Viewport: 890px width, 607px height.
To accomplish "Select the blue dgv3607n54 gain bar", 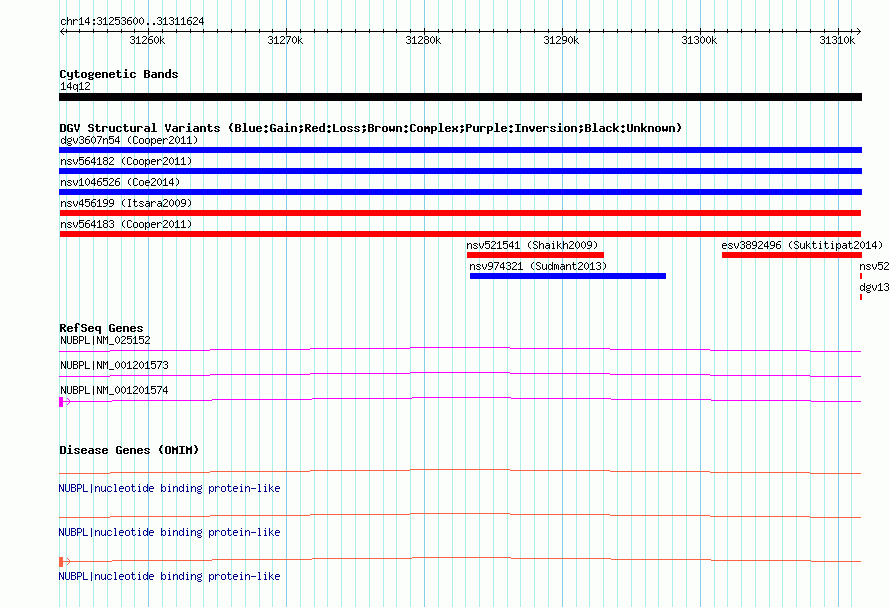I will 460,150.
